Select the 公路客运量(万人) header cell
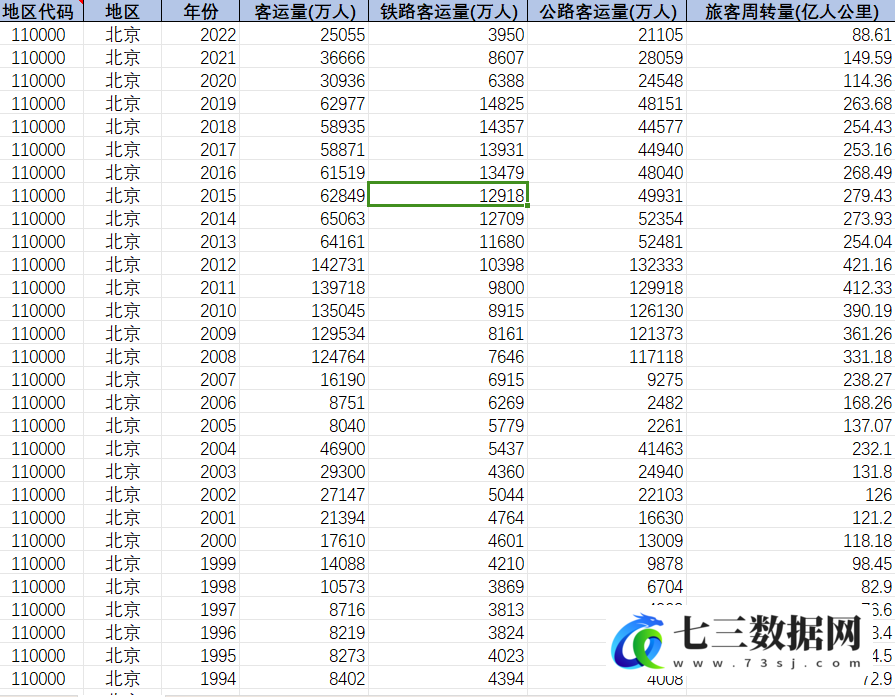The image size is (895, 697). click(x=607, y=10)
